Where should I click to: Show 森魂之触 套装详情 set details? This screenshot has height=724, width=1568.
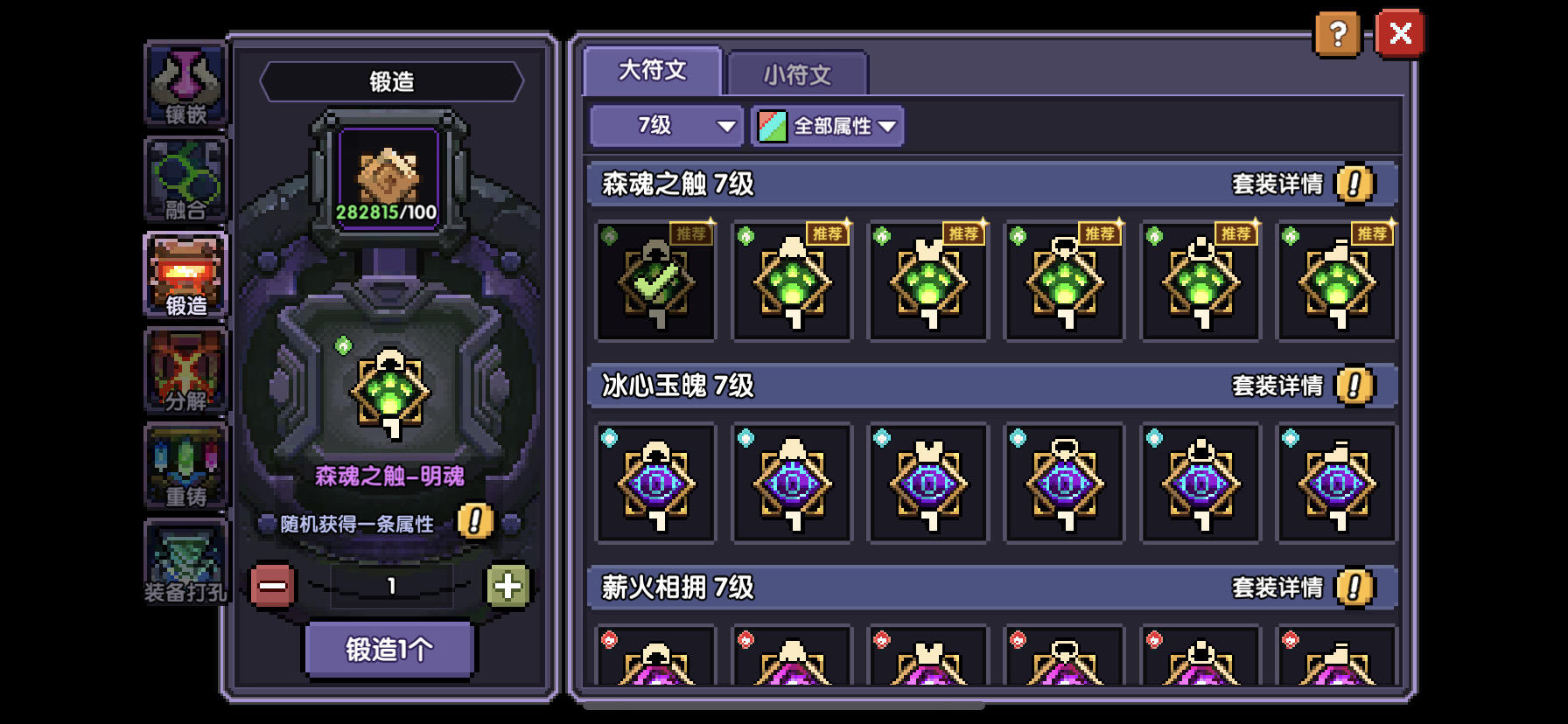point(1303,184)
